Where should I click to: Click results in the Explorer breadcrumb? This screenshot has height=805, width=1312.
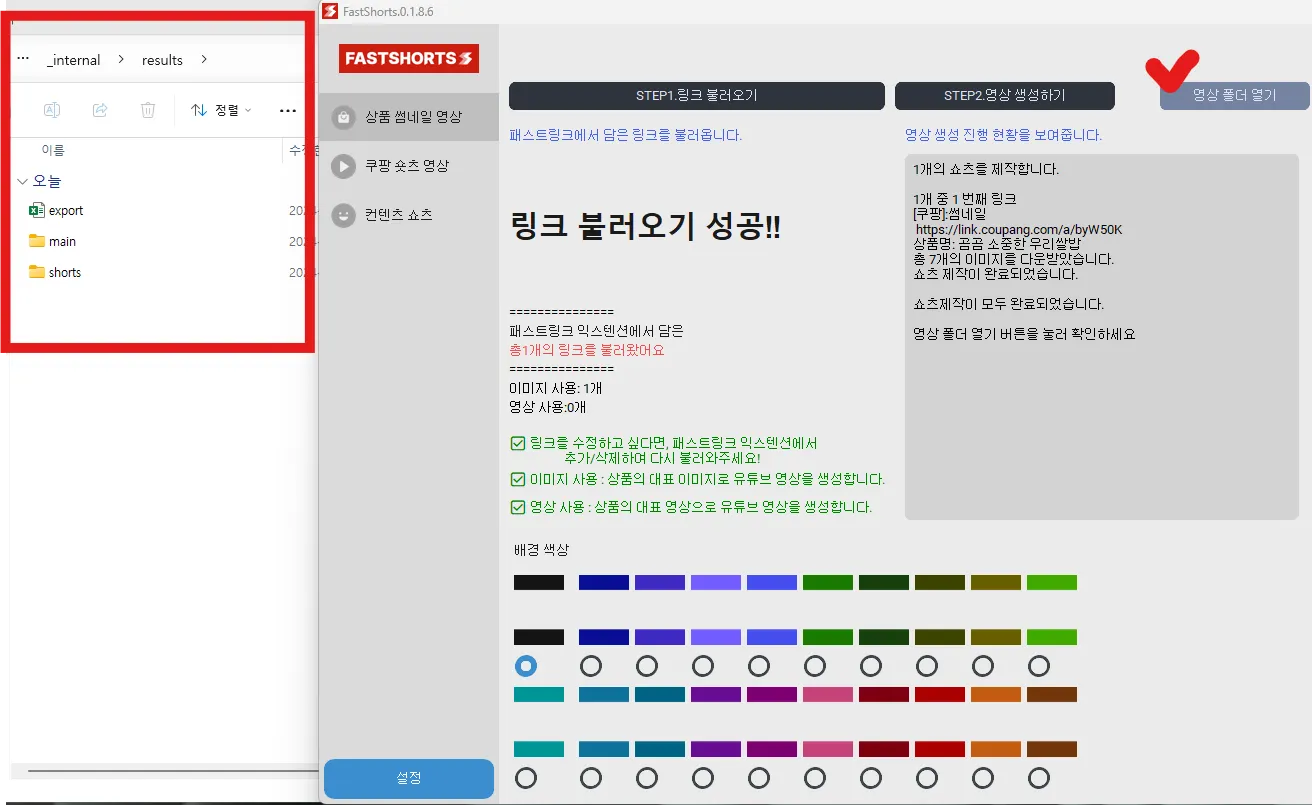[x=162, y=60]
